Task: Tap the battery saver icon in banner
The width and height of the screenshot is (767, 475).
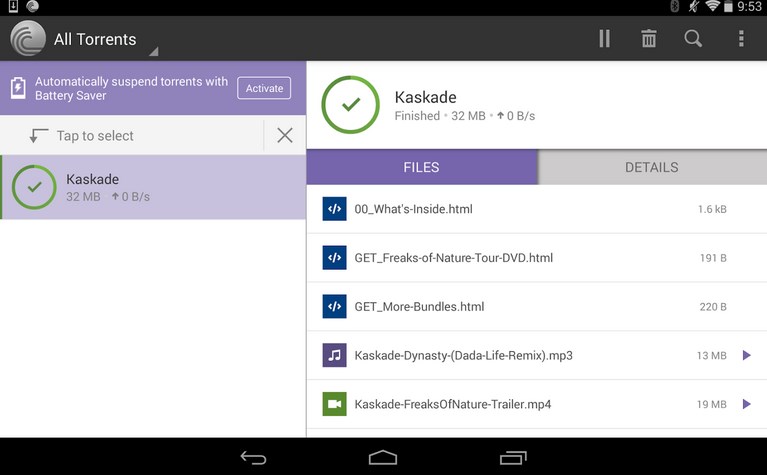Action: click(18, 88)
